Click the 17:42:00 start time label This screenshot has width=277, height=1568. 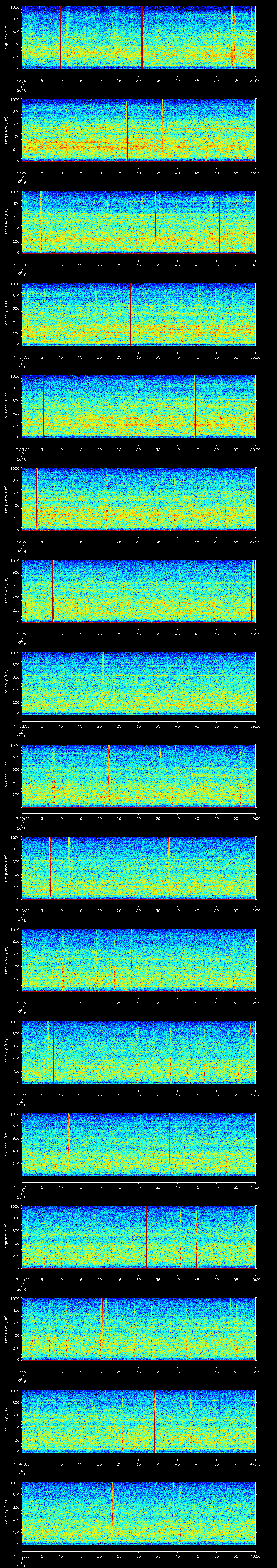(x=22, y=1095)
